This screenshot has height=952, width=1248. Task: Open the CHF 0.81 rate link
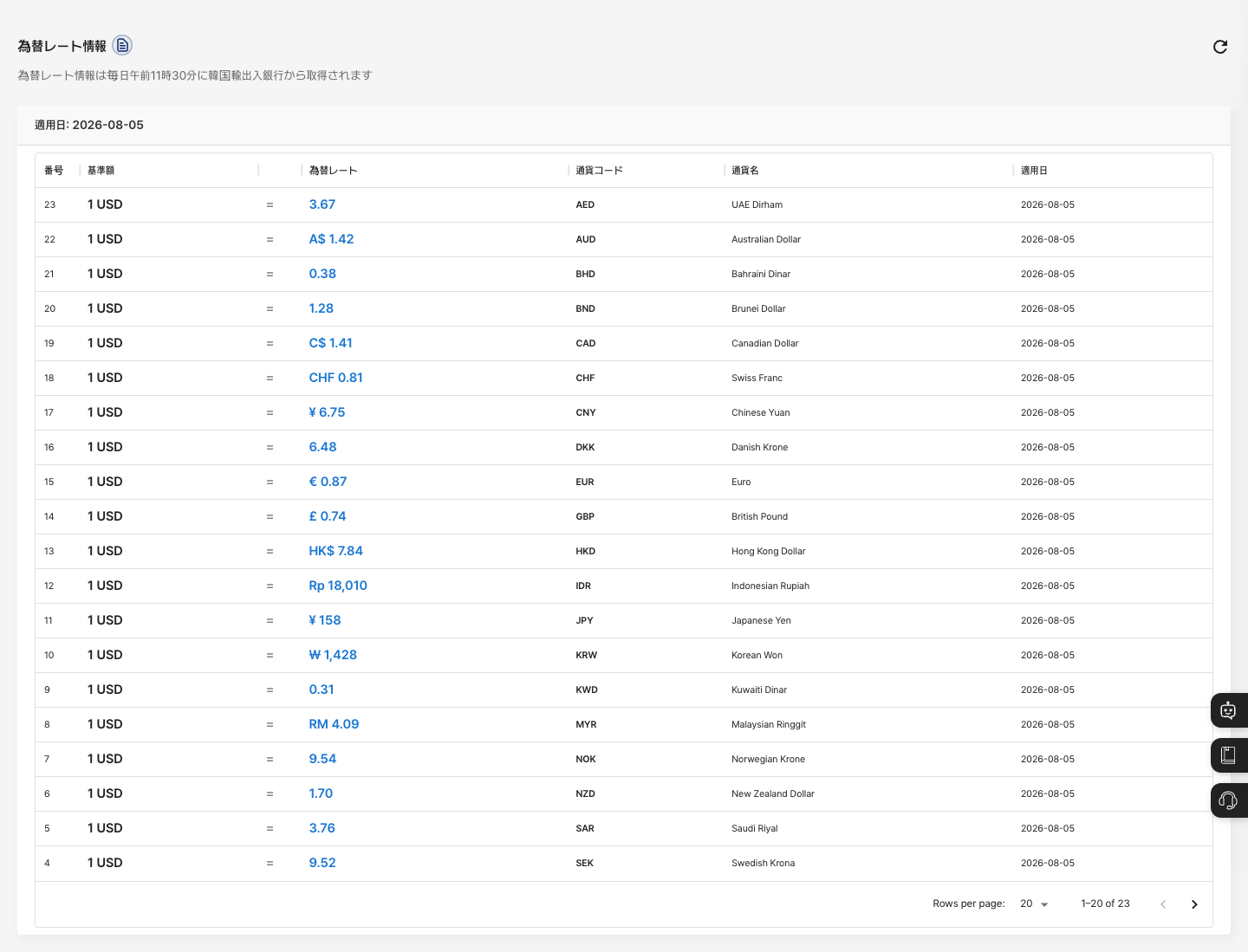[336, 378]
